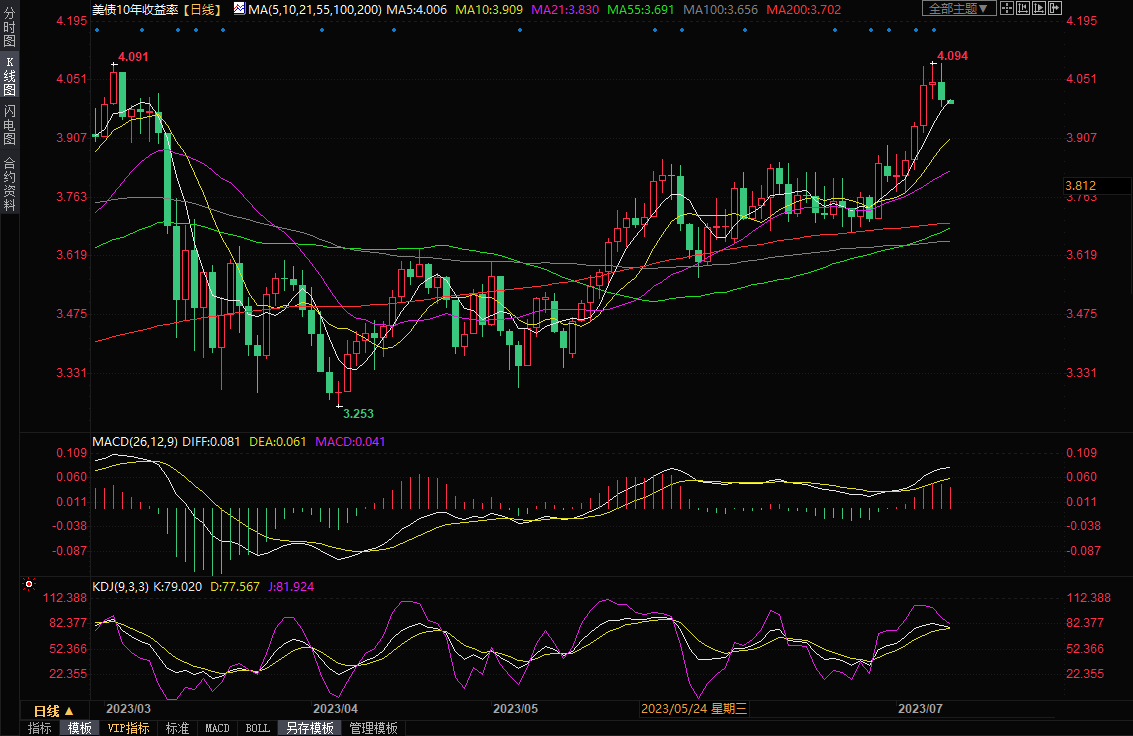Click the 3.253 low price marker
The width and height of the screenshot is (1133, 736).
(x=358, y=412)
